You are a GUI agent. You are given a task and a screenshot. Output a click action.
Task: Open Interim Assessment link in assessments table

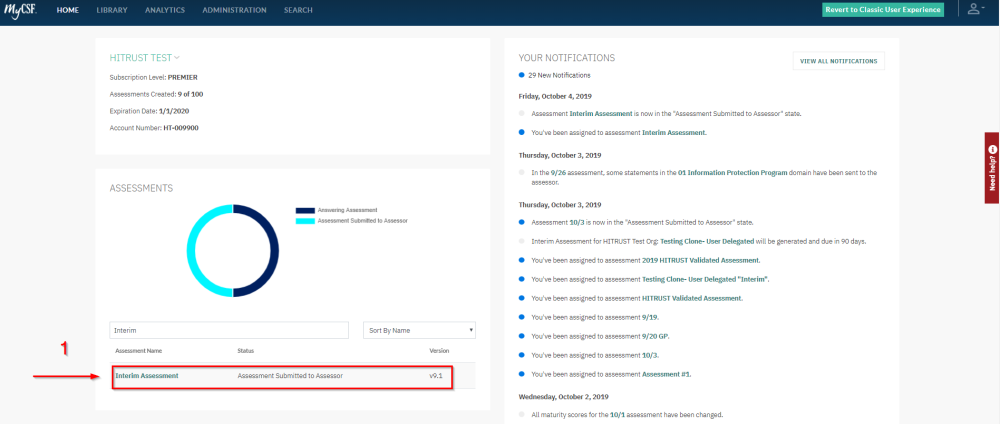click(x=147, y=376)
